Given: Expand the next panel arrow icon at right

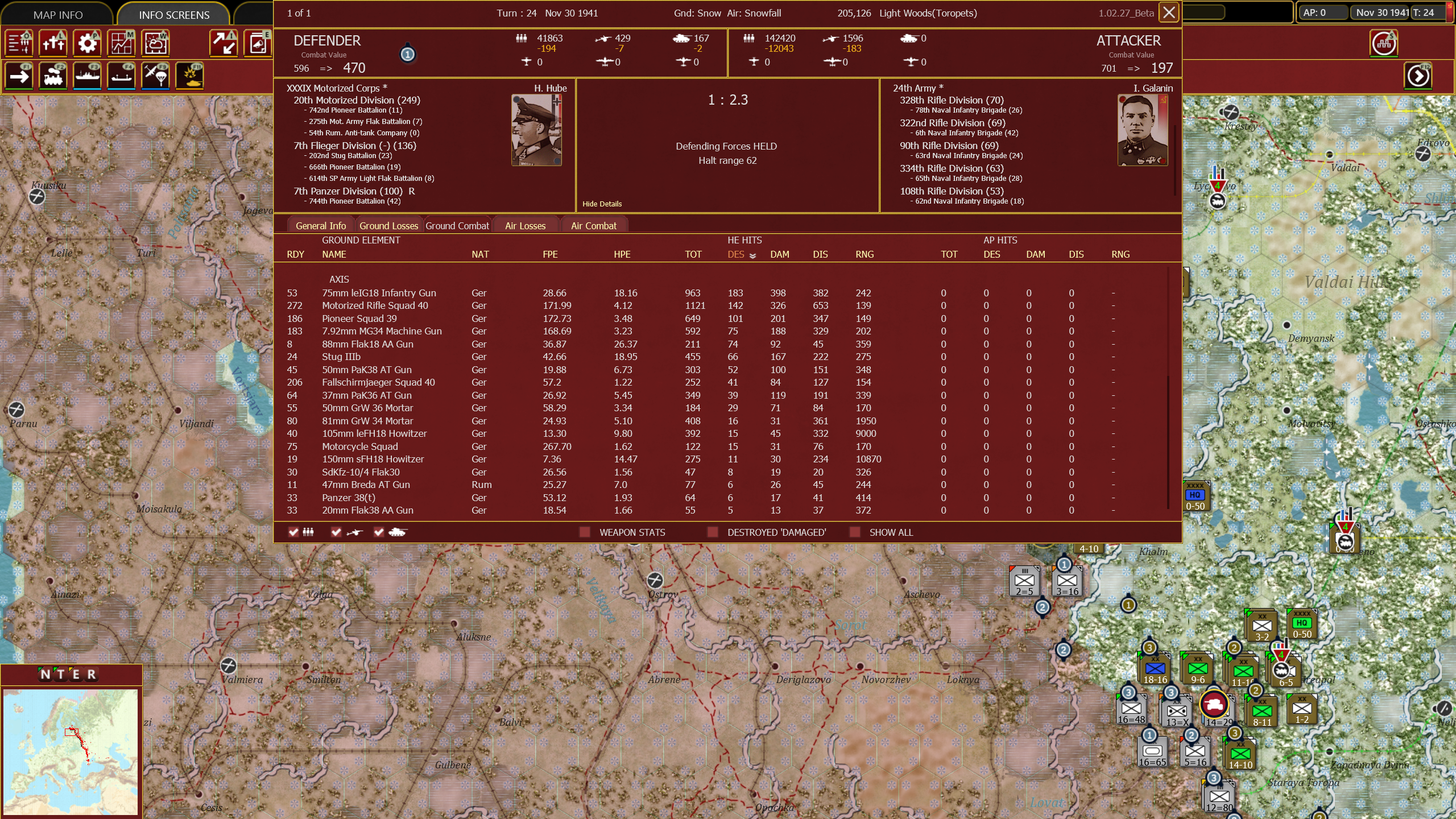Looking at the screenshot, I should tap(1418, 76).
